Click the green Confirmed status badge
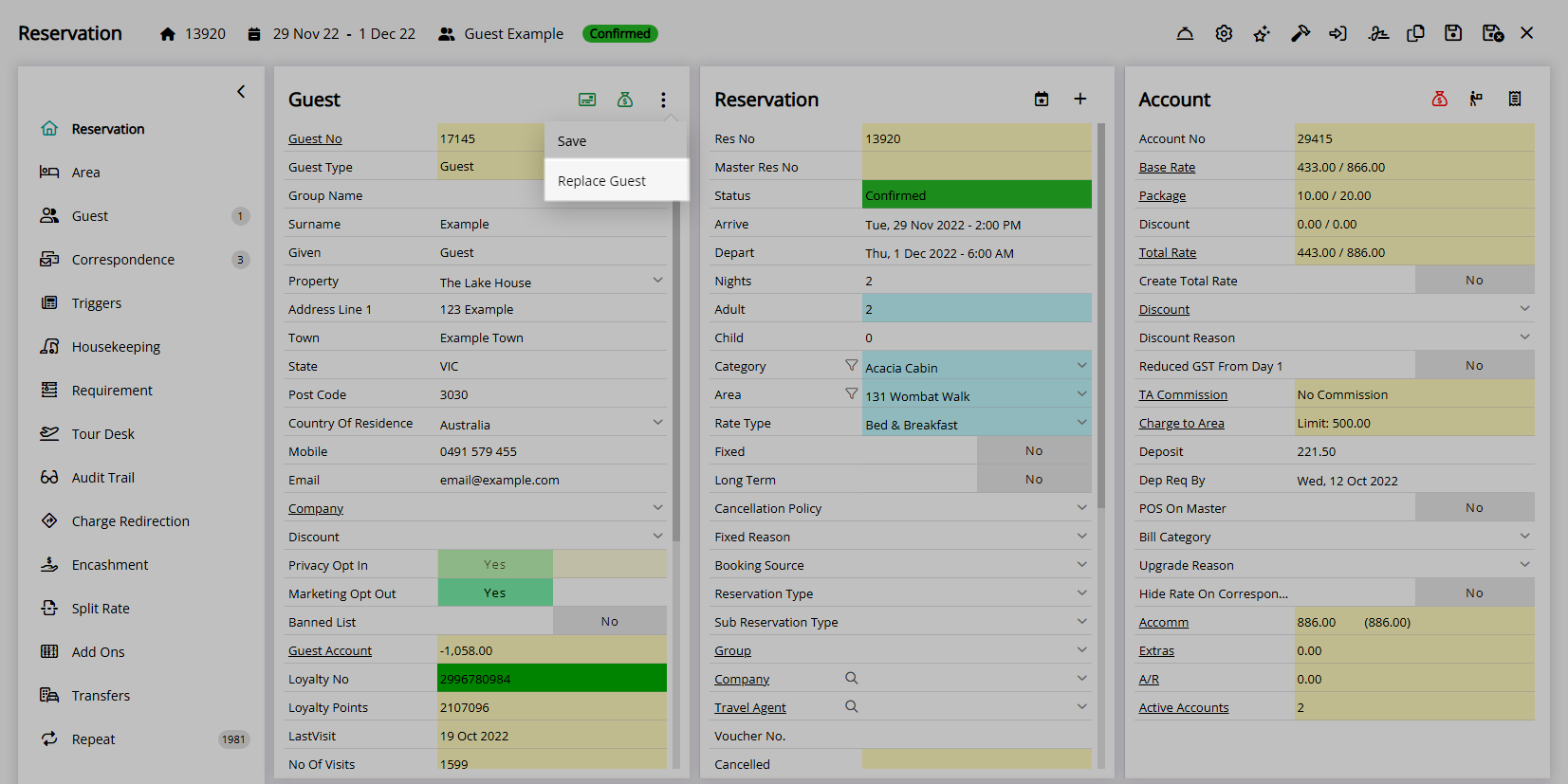 point(619,33)
